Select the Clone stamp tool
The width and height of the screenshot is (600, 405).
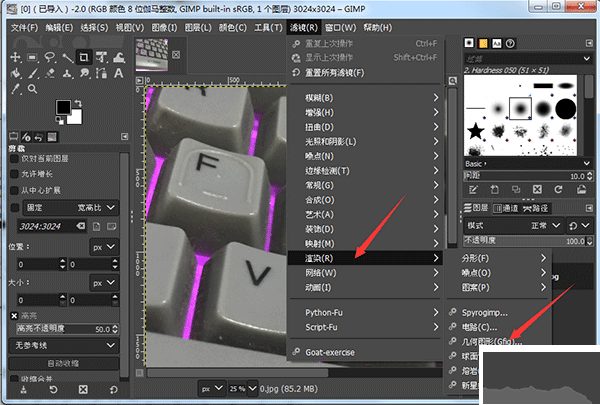67,73
